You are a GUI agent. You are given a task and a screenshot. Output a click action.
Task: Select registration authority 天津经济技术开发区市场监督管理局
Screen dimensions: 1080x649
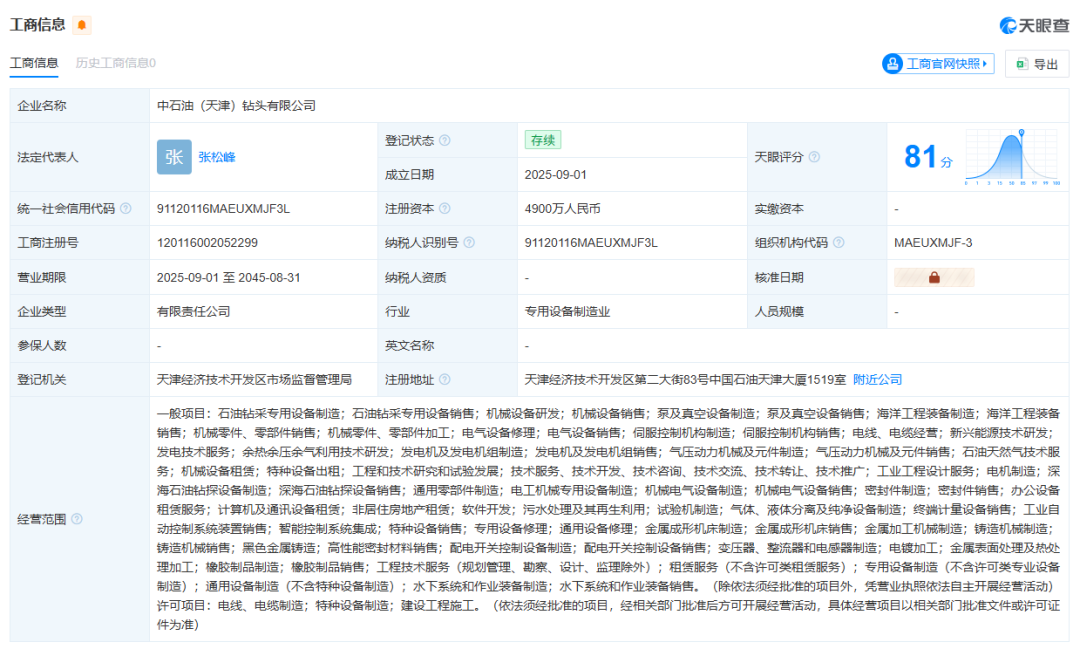point(254,380)
